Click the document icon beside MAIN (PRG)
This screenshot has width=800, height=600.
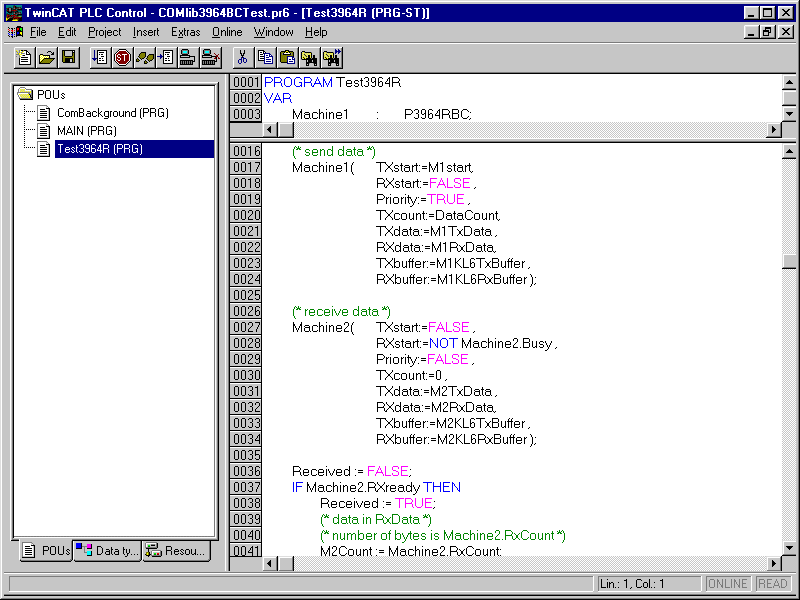click(44, 131)
